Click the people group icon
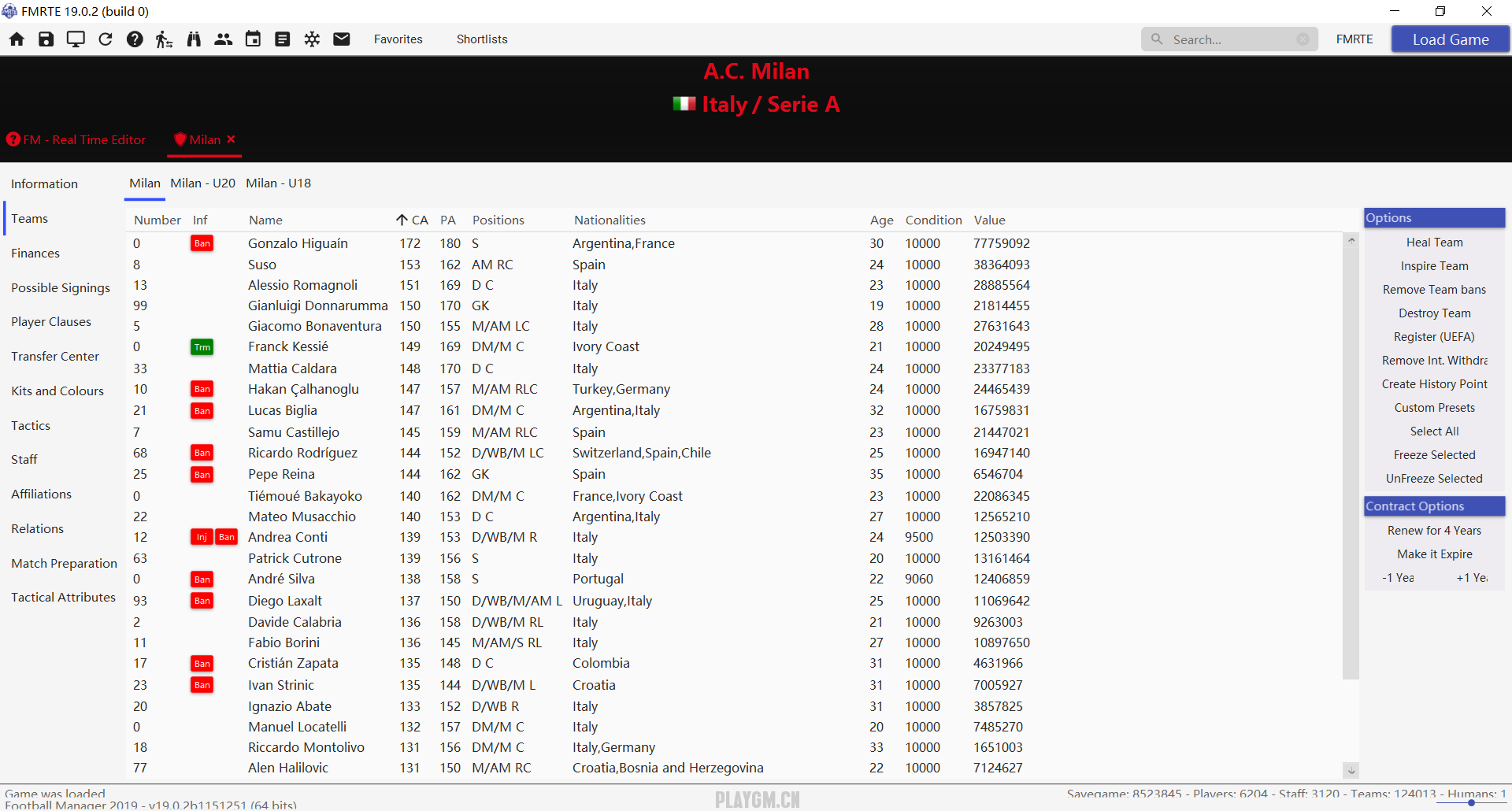This screenshot has height=811, width=1512. (x=224, y=39)
